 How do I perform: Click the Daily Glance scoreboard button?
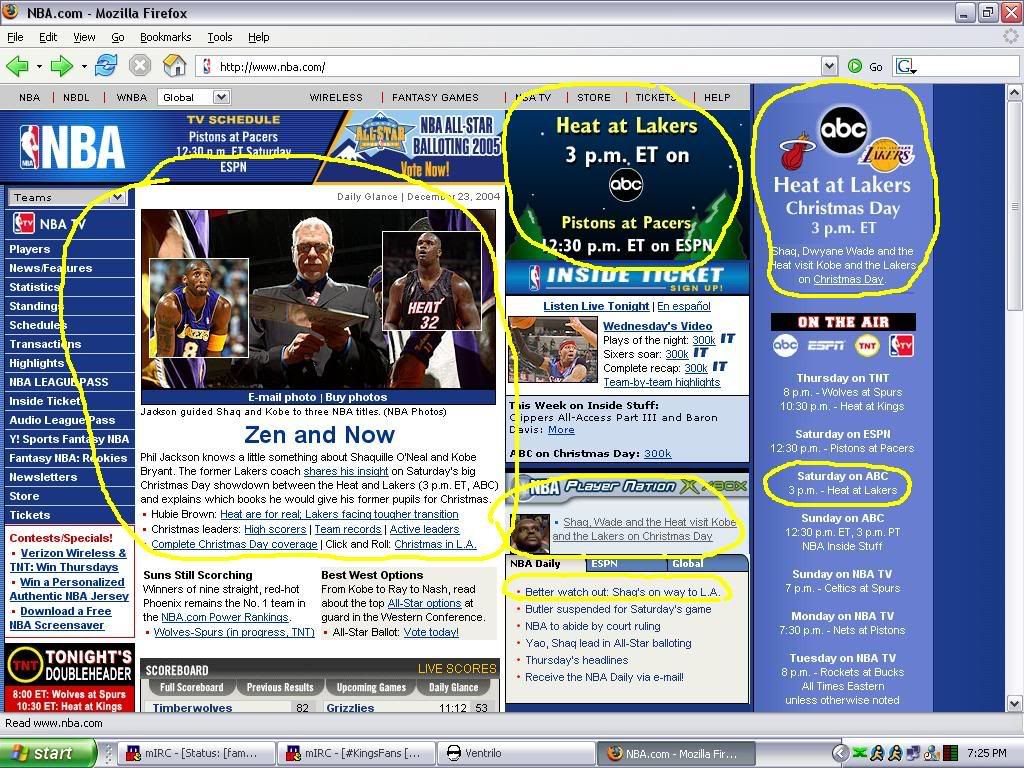(x=453, y=687)
